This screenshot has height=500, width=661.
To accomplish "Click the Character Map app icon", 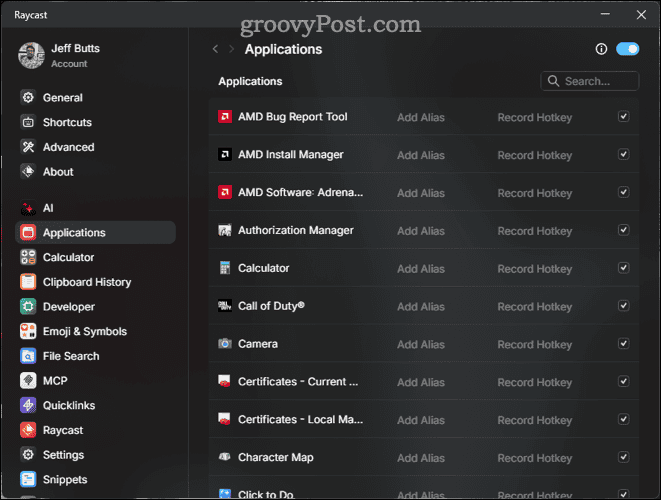I will (x=225, y=457).
